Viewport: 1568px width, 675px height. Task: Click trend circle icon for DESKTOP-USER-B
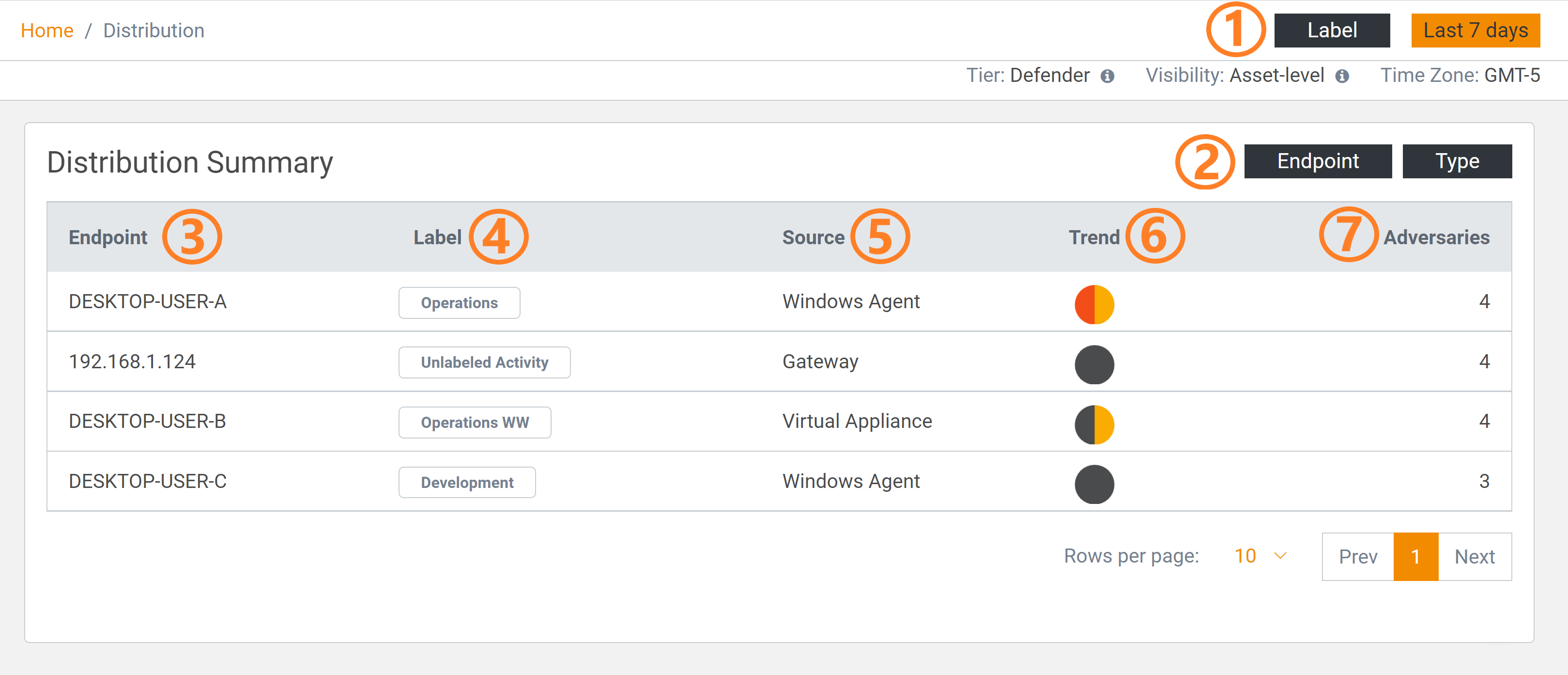1094,424
